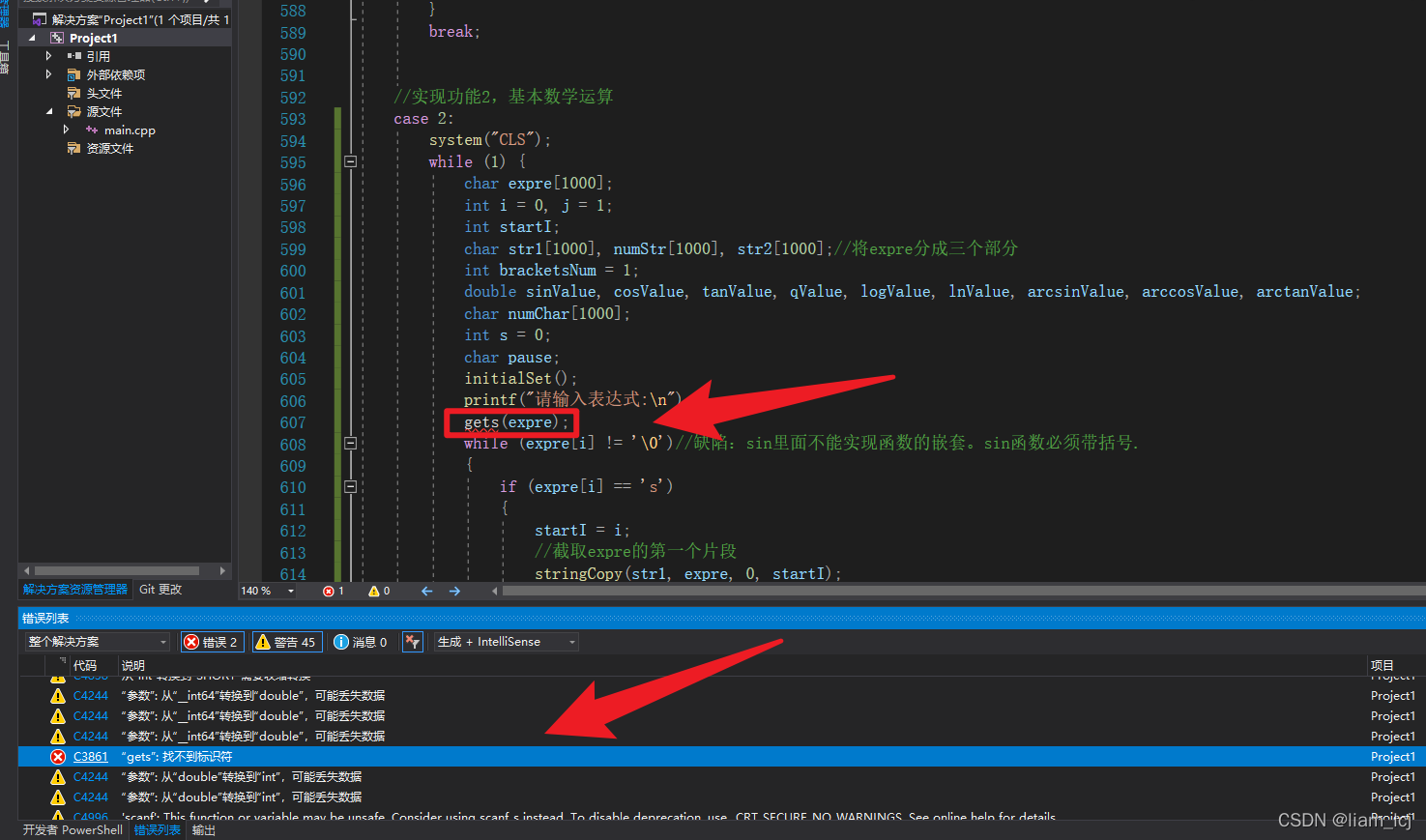Click the 头文件 filter folder icon
Image resolution: width=1426 pixels, height=840 pixels.
(74, 93)
